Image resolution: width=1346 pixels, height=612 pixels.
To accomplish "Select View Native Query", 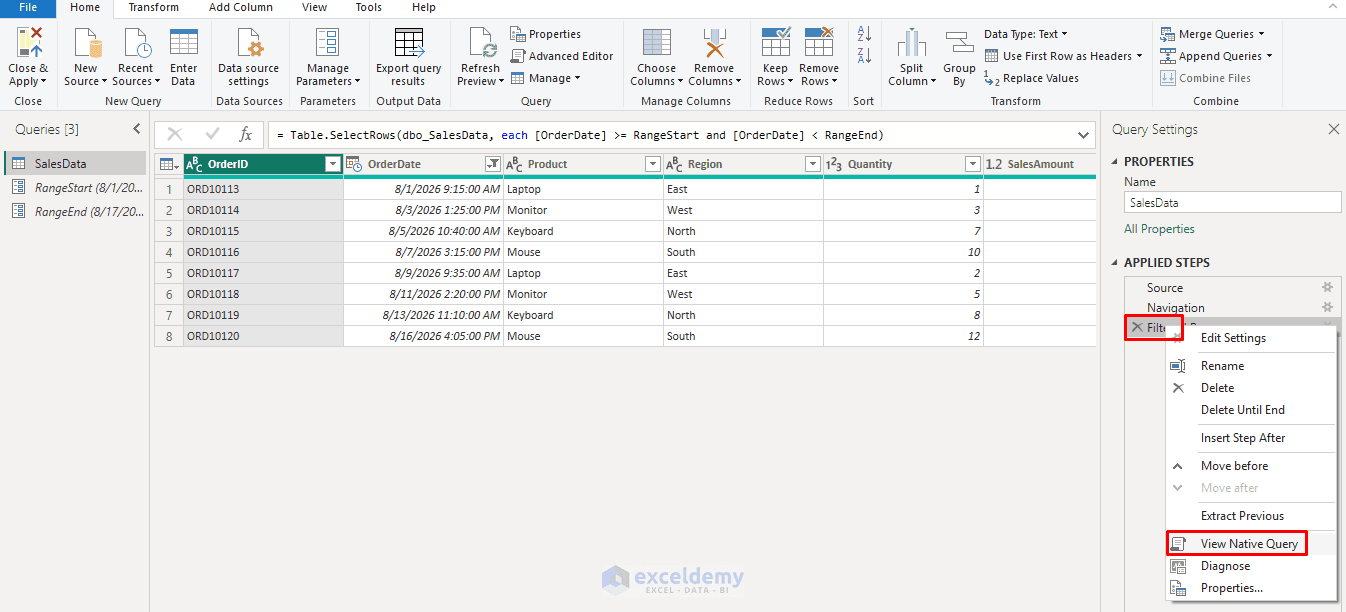I will 1251,544.
